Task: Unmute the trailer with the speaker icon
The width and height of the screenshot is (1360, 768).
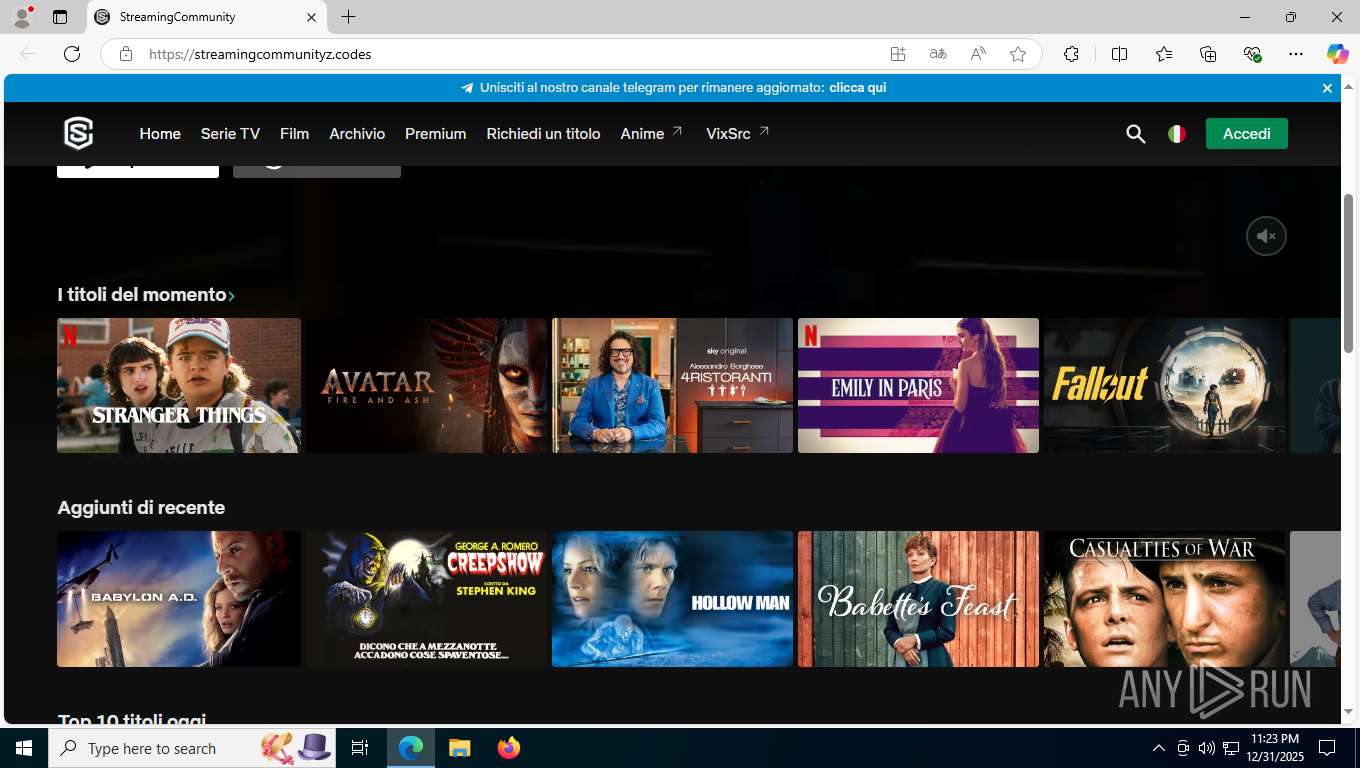Action: [1266, 236]
